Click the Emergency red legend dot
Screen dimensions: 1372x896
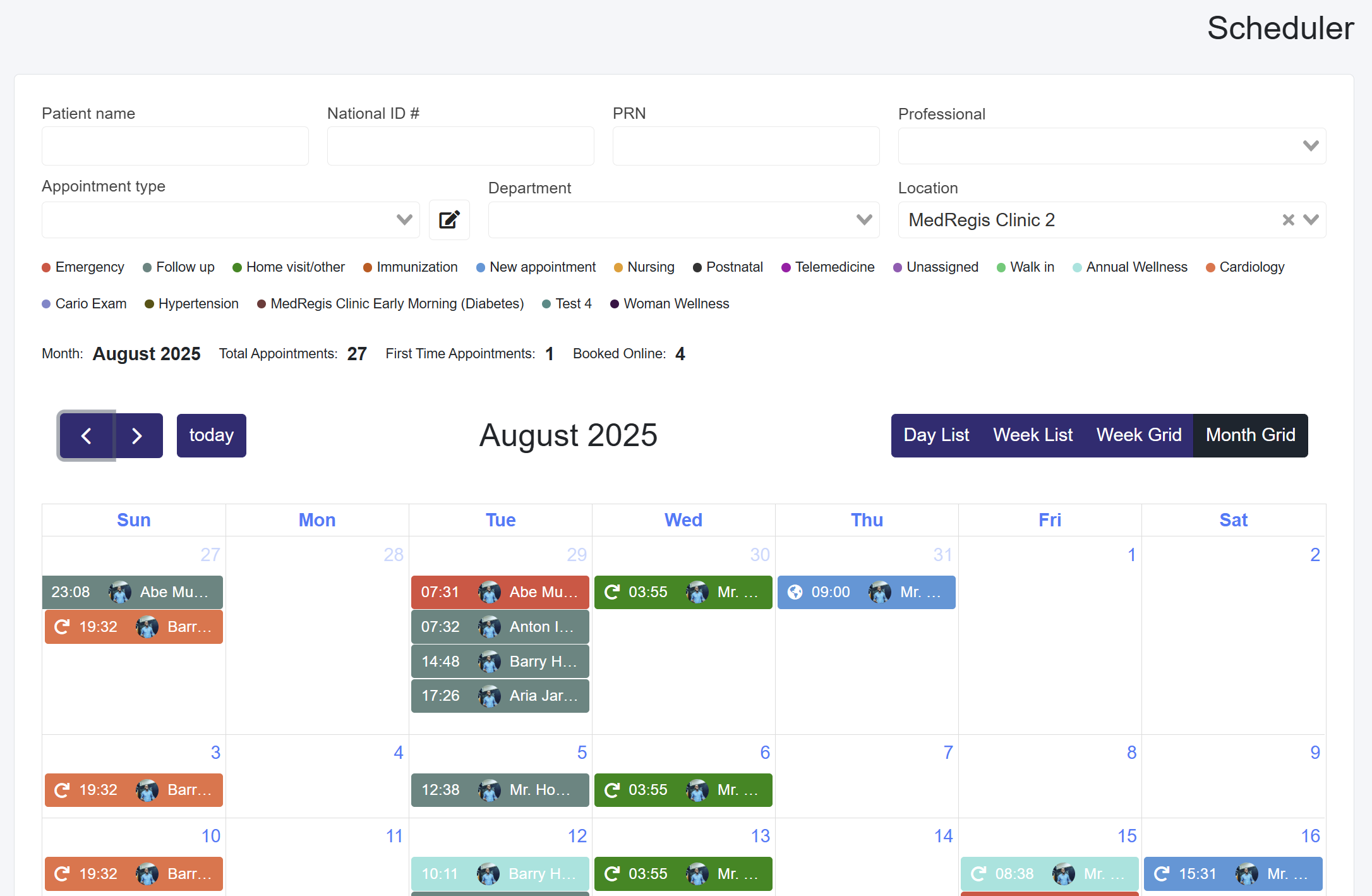pos(46,268)
